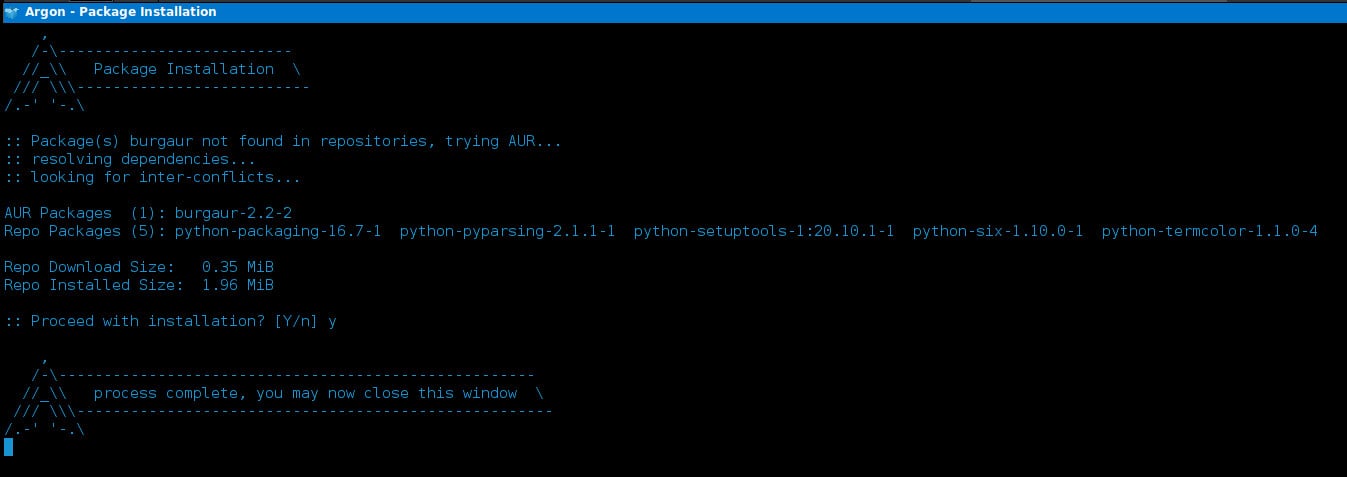Click the terminal cursor block at the bottom

(x=8, y=446)
